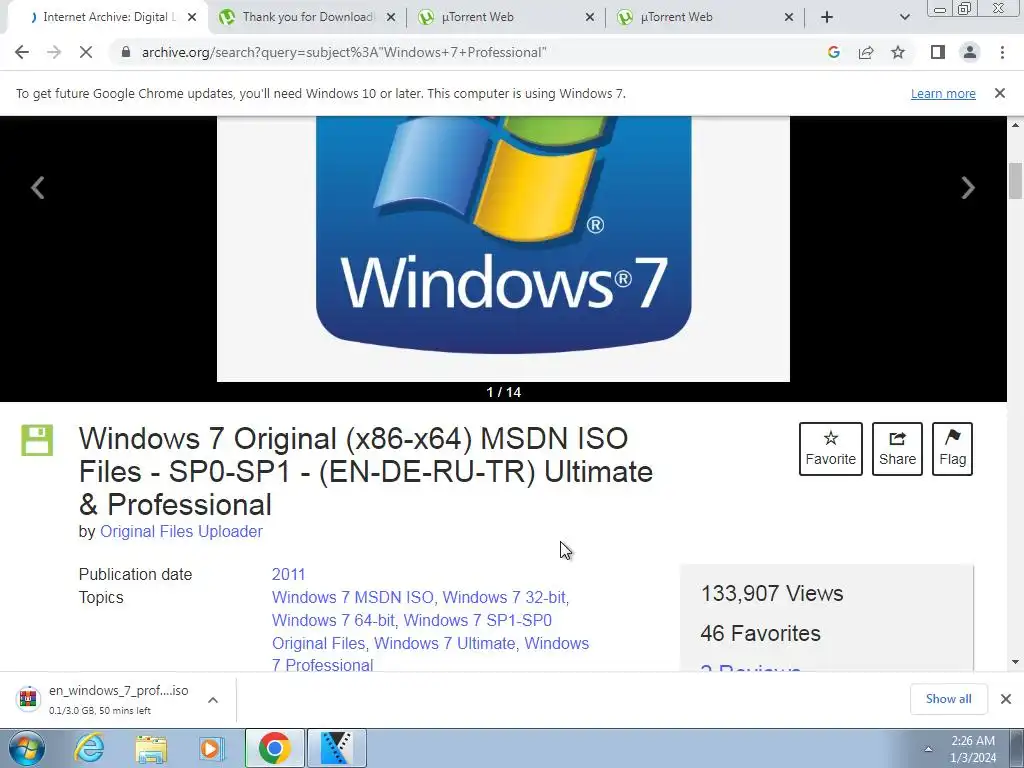Screen dimensions: 1024x768
Task: Open Learn more about Chrome updates
Action: coord(943,93)
